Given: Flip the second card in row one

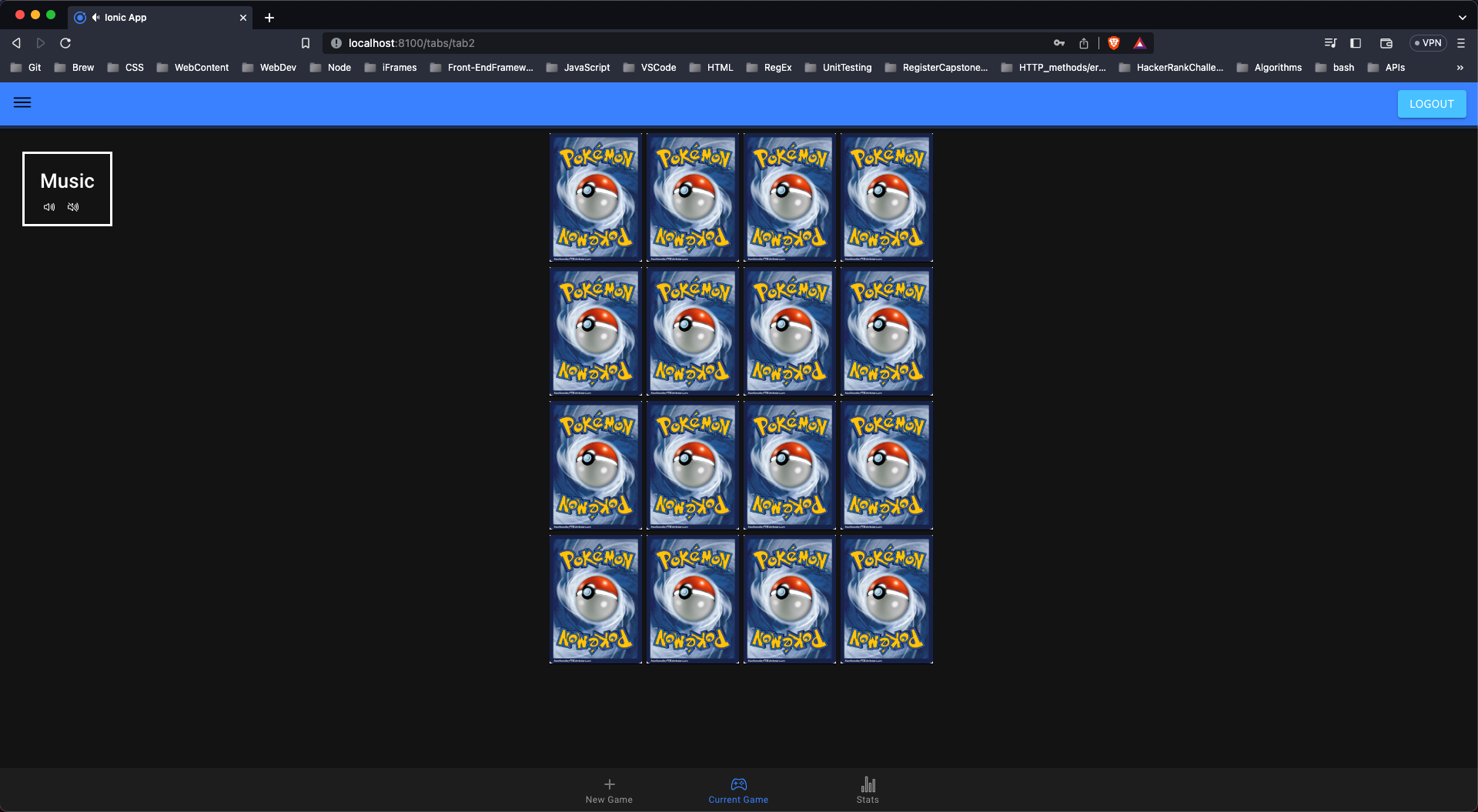Looking at the screenshot, I should point(693,198).
